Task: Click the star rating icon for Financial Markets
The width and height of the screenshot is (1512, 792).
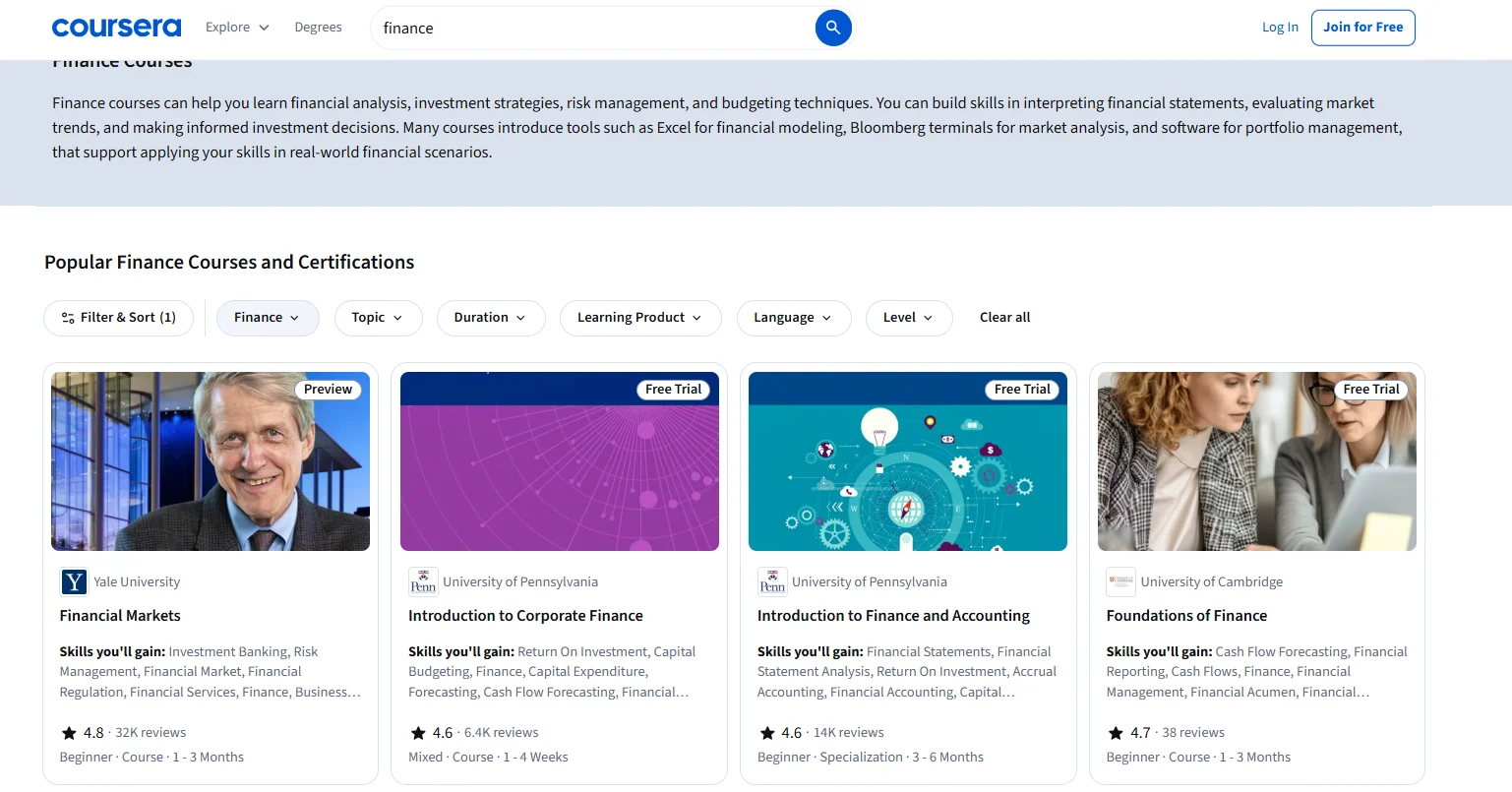Action: tap(69, 733)
